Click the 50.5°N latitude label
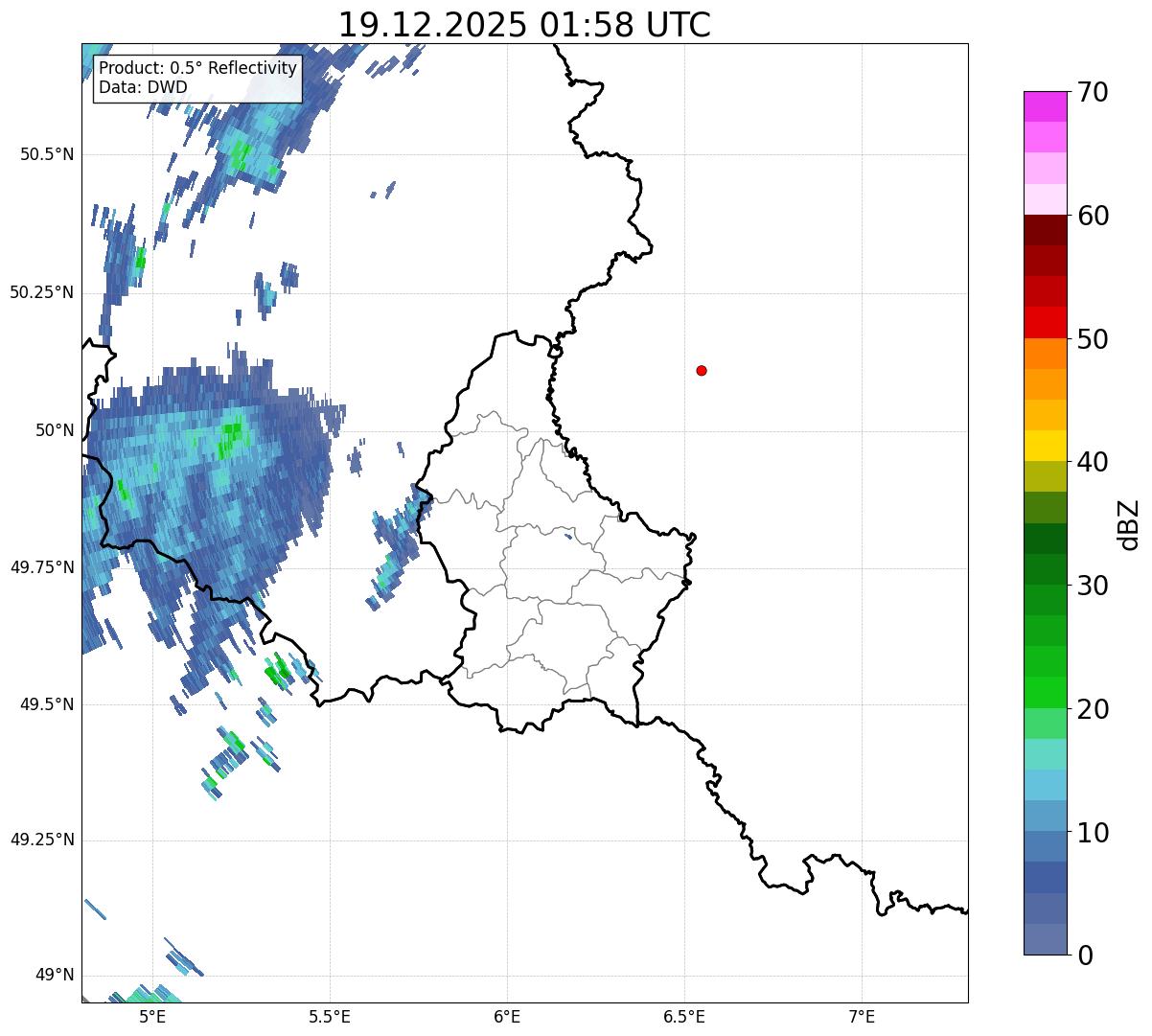The image size is (1152, 1036). [47, 154]
